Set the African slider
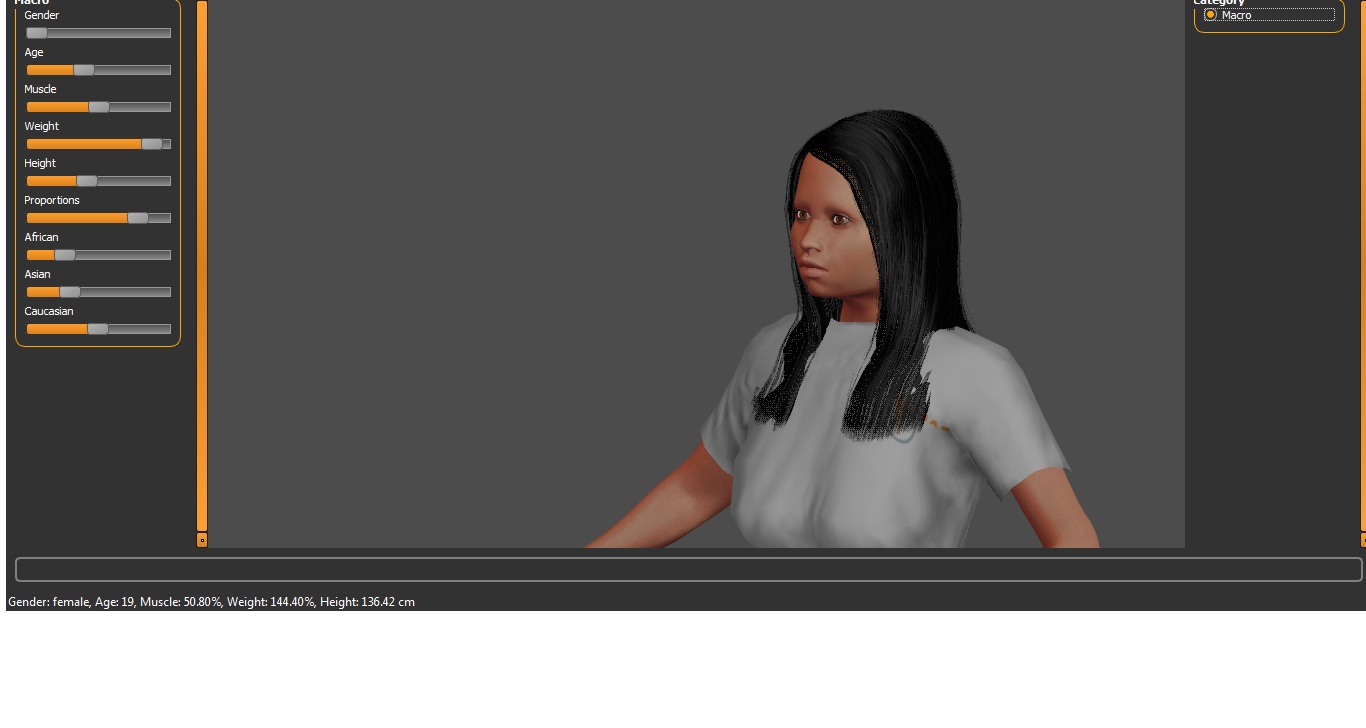 pyautogui.click(x=98, y=255)
